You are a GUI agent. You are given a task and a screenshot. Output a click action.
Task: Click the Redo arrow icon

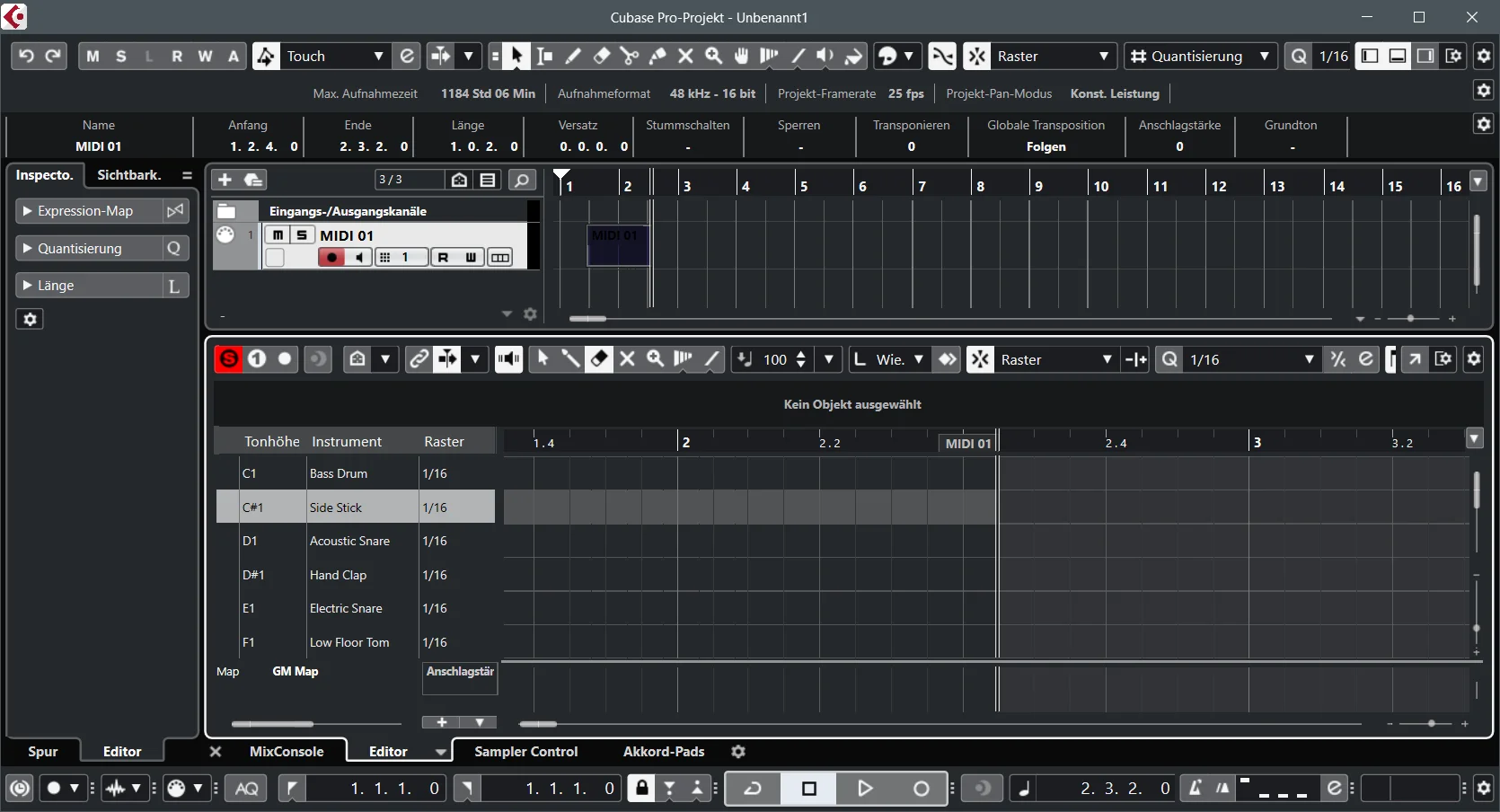(53, 56)
